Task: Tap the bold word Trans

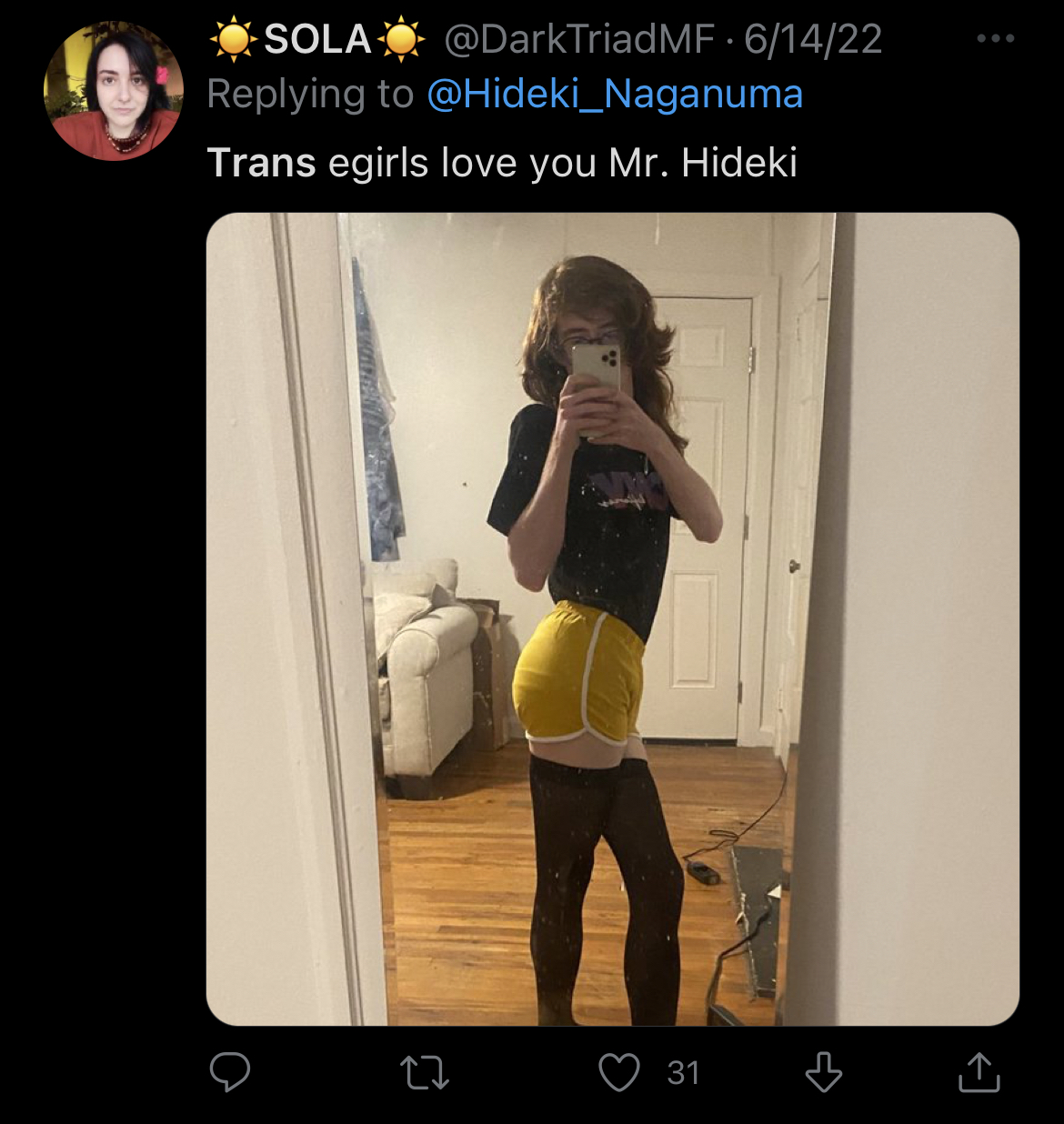Action: click(262, 164)
